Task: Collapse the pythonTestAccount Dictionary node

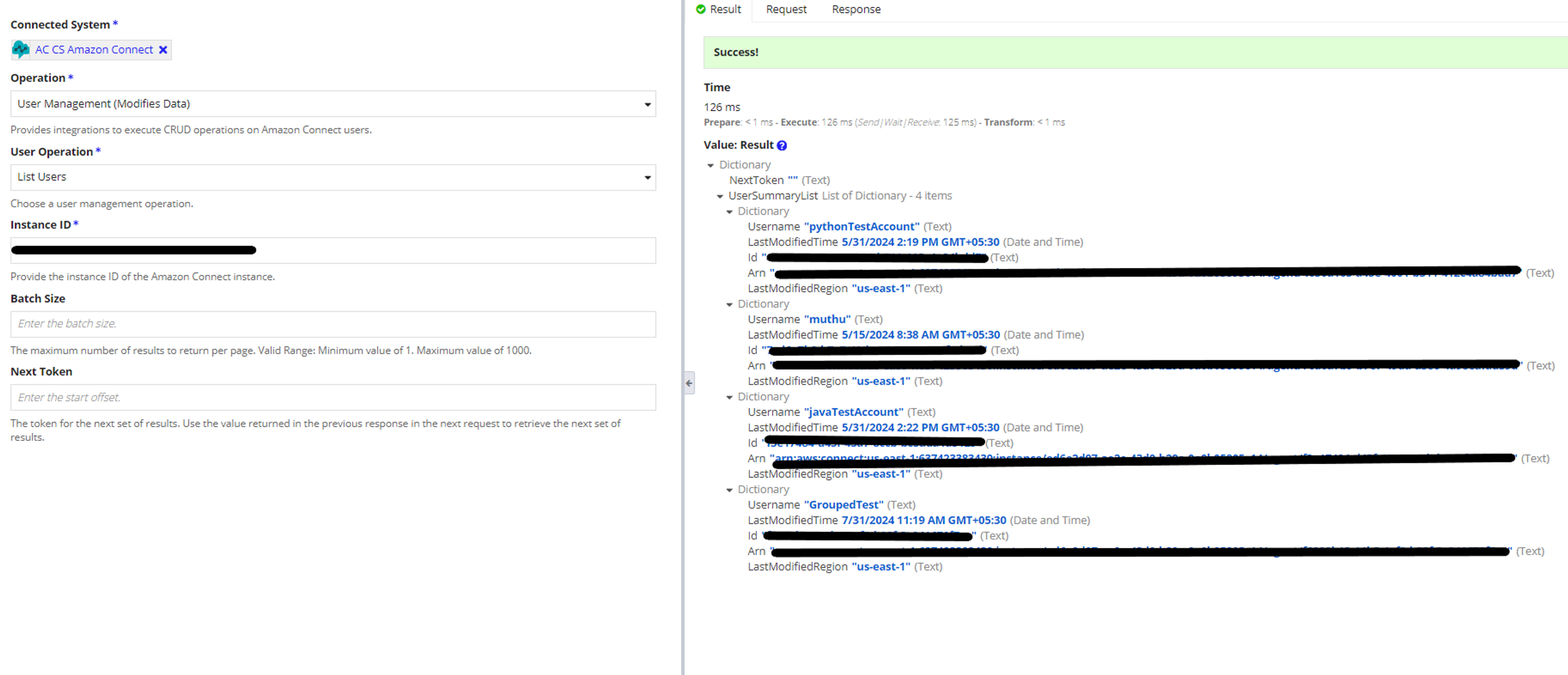Action: (729, 212)
